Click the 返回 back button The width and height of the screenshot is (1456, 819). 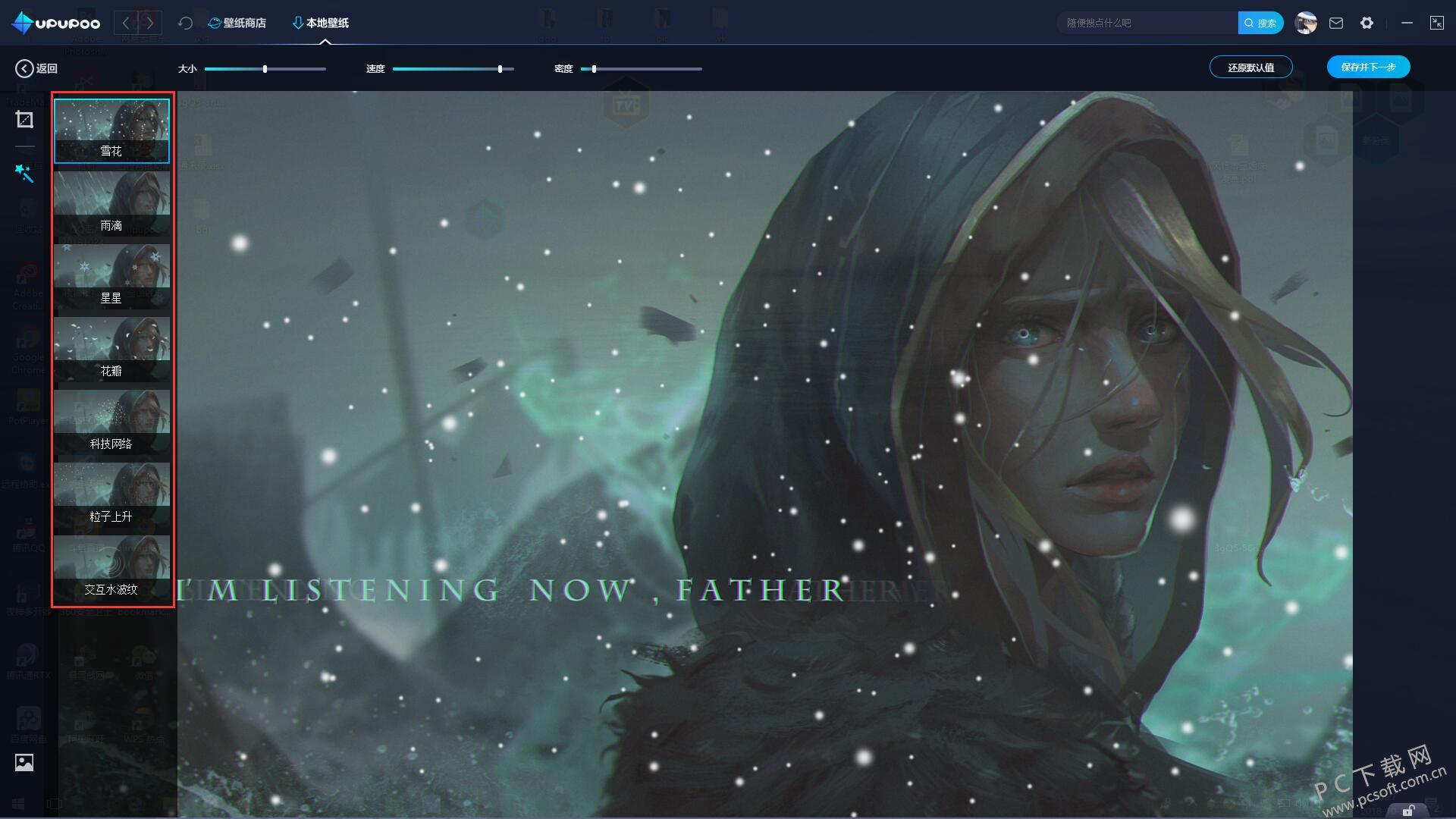pos(36,68)
